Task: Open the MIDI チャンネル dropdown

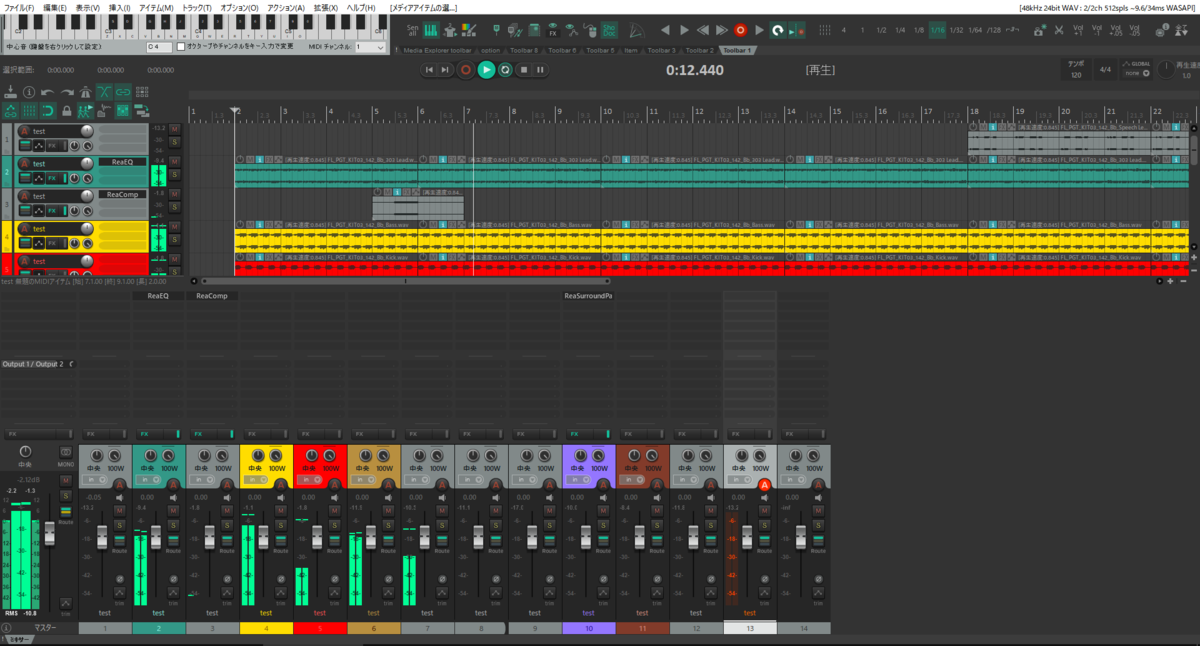Action: (369, 47)
